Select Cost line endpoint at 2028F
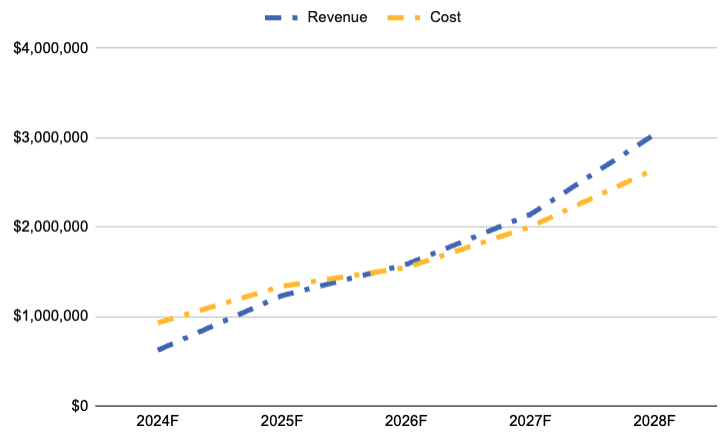 point(646,173)
